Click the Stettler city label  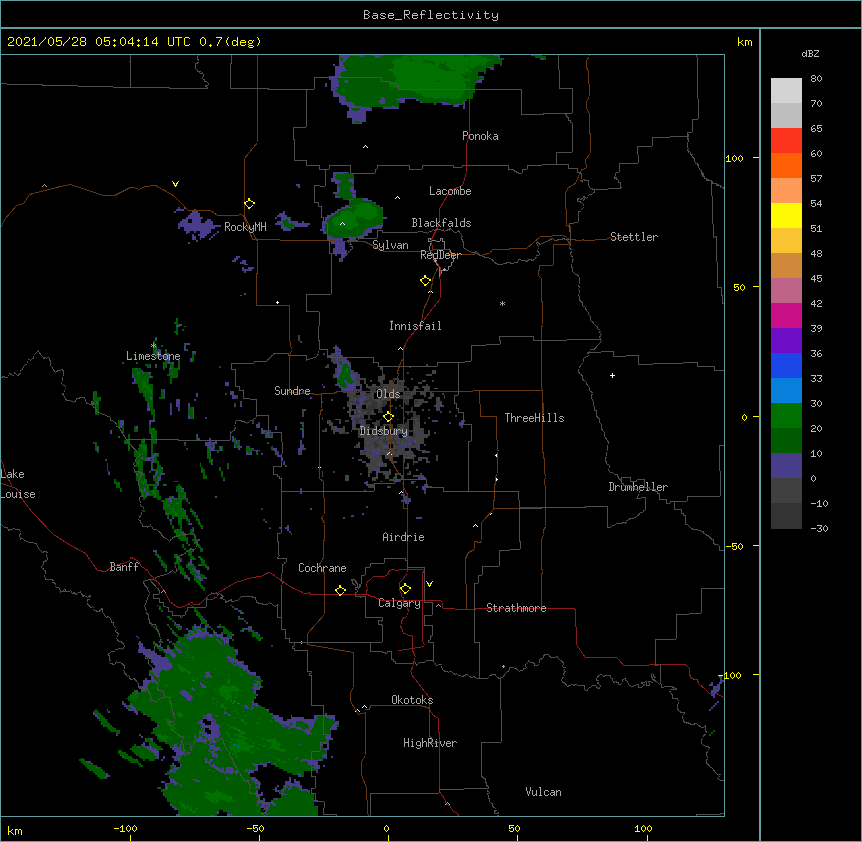click(634, 237)
